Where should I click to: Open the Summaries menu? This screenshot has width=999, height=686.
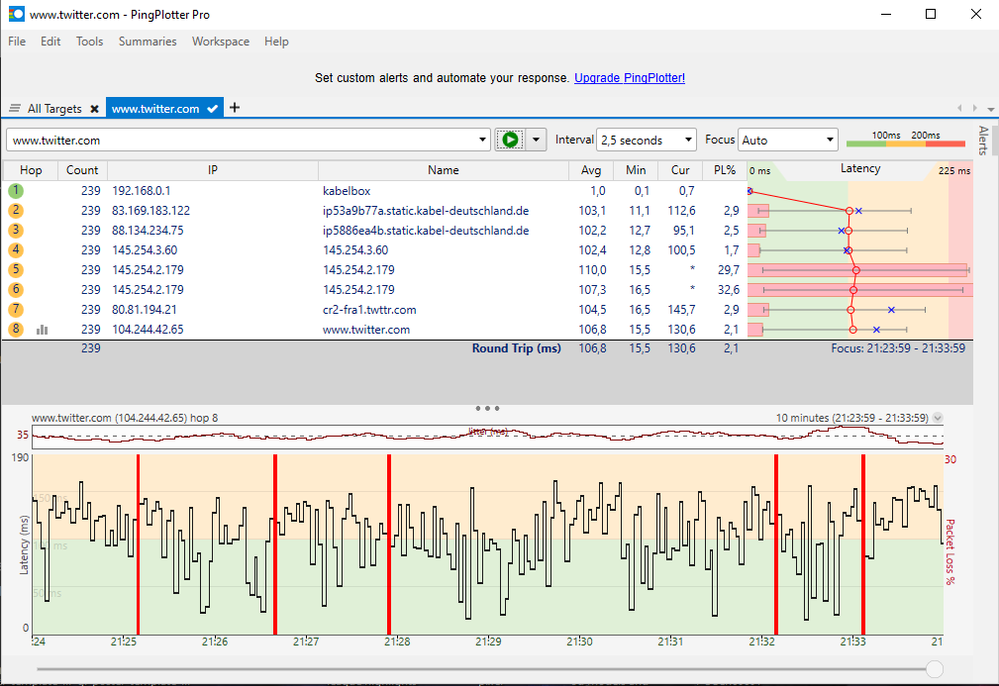147,42
